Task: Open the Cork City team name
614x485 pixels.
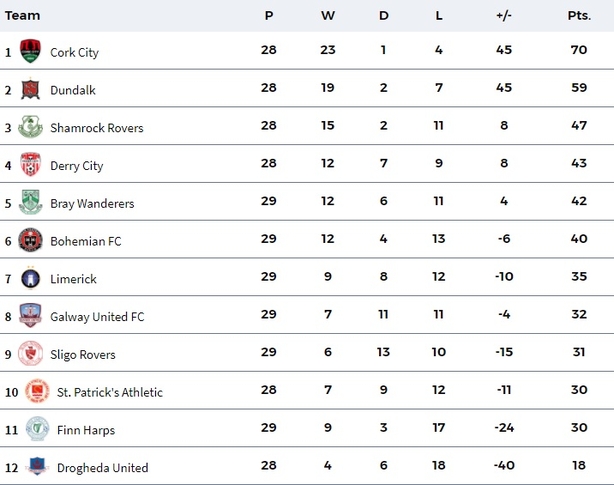Action: tap(75, 52)
